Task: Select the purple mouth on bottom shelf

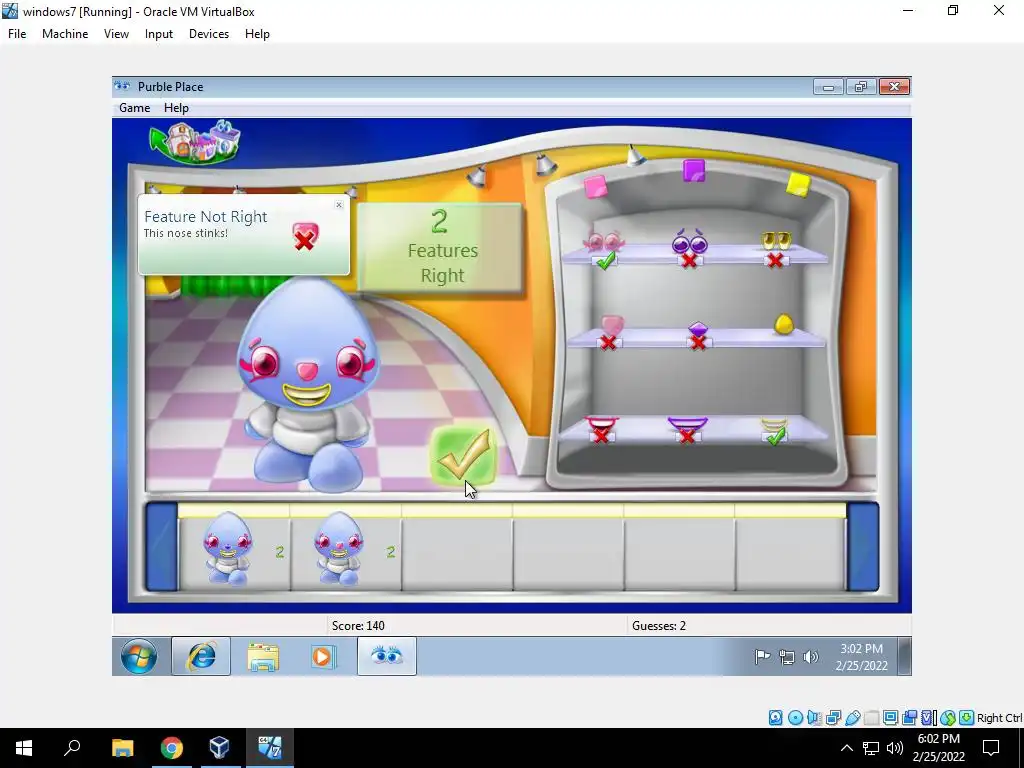Action: (687, 424)
